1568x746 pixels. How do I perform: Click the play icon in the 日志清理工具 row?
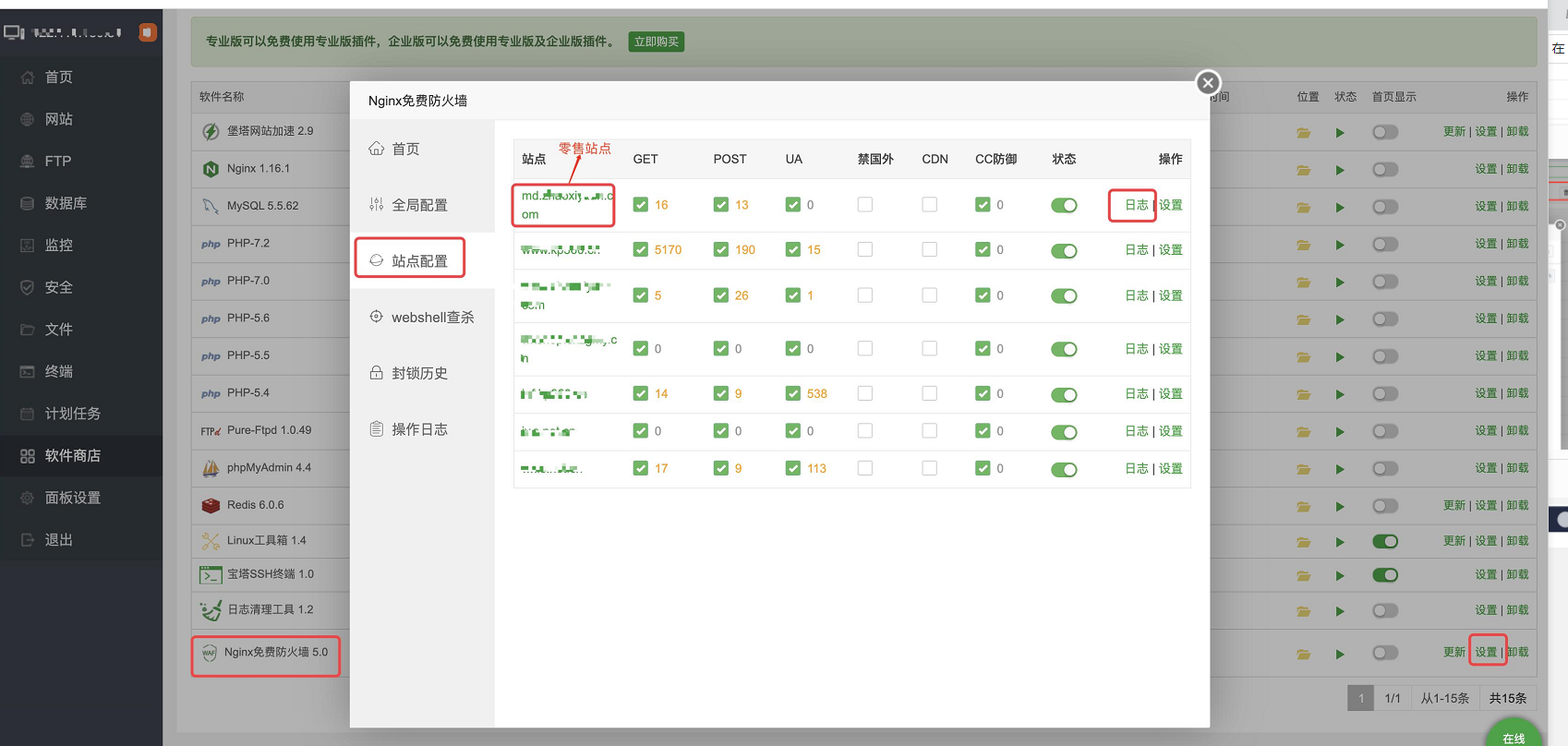click(1340, 611)
